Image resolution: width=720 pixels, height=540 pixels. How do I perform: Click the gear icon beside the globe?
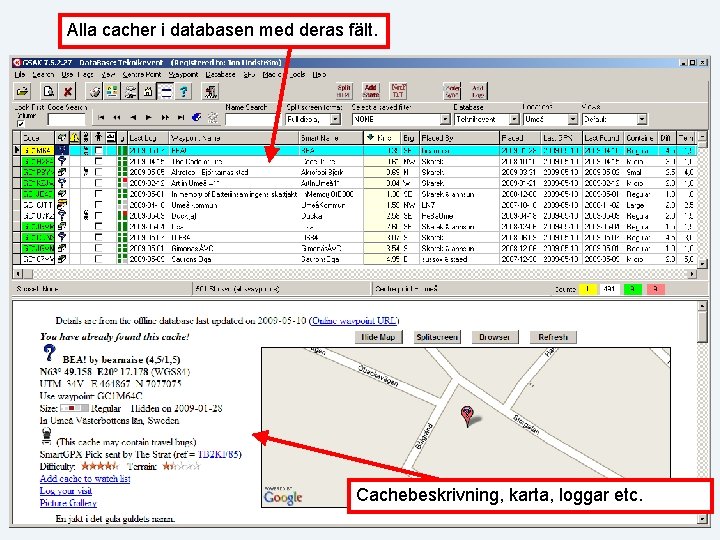213,118
